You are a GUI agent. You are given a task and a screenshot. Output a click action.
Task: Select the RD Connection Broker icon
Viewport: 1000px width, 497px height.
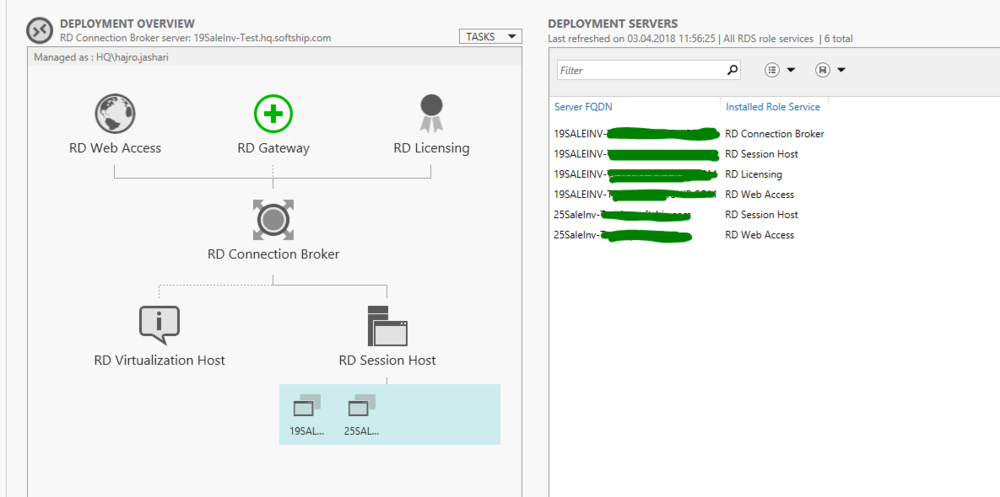coord(273,219)
